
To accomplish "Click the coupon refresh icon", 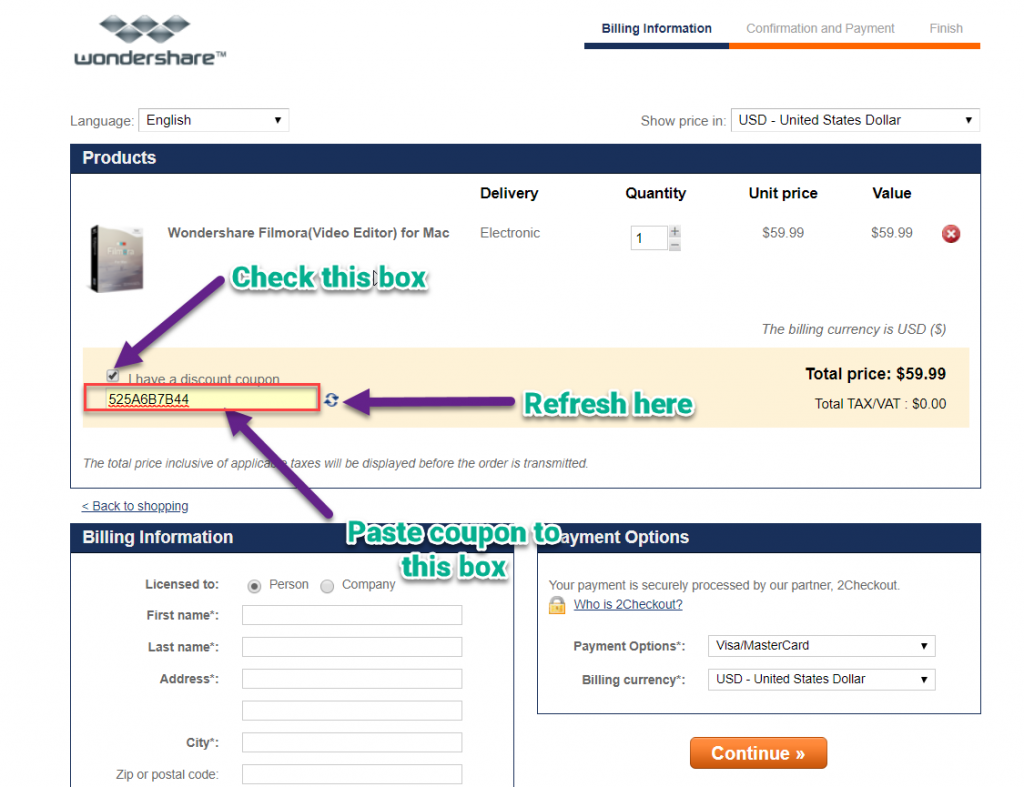I will point(331,400).
